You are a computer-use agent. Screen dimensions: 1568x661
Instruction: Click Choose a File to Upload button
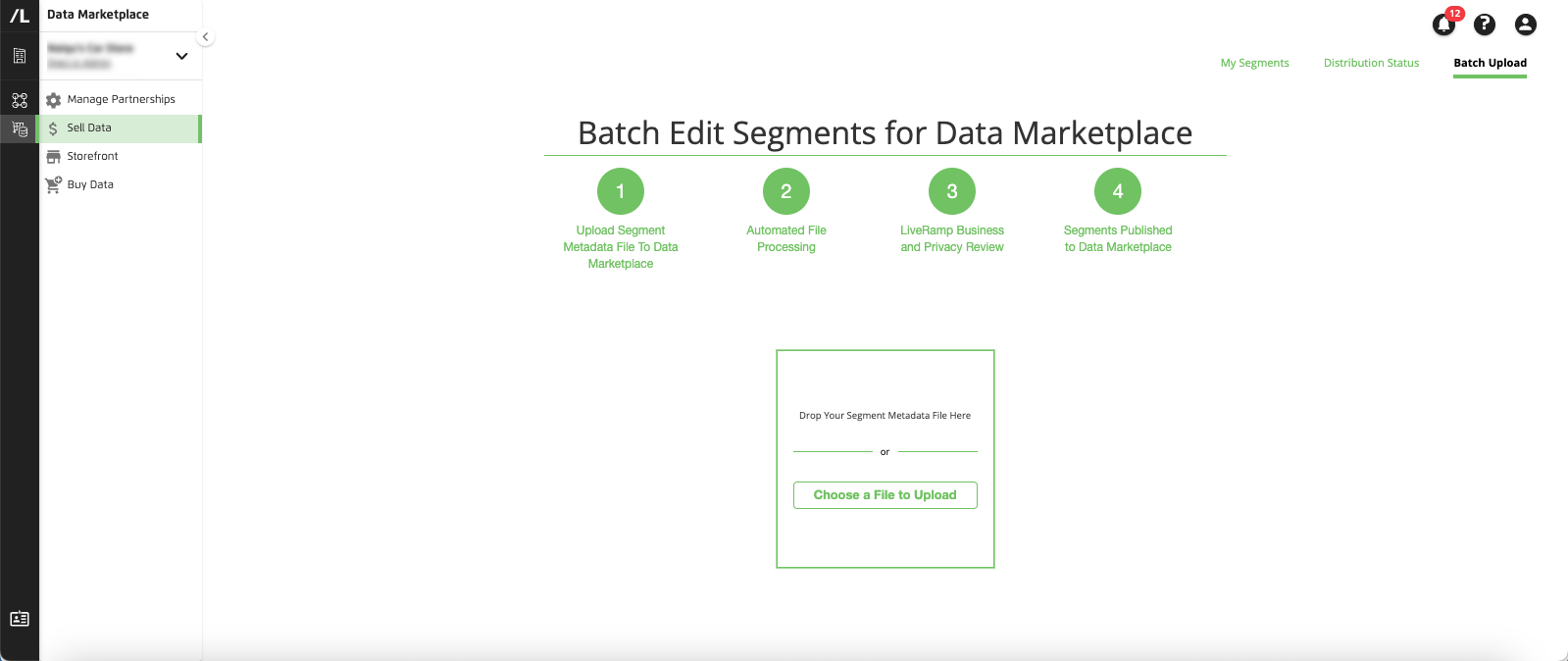[x=885, y=495]
